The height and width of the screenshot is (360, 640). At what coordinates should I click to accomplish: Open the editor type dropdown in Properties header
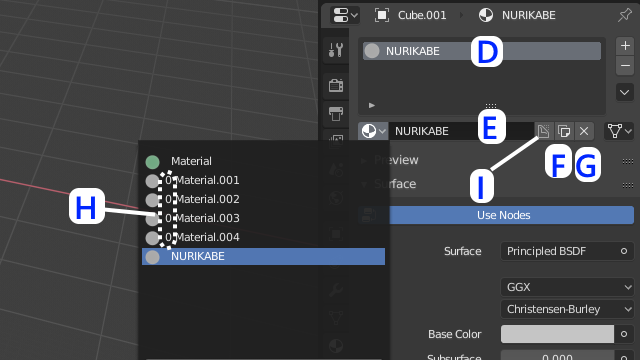coord(345,16)
